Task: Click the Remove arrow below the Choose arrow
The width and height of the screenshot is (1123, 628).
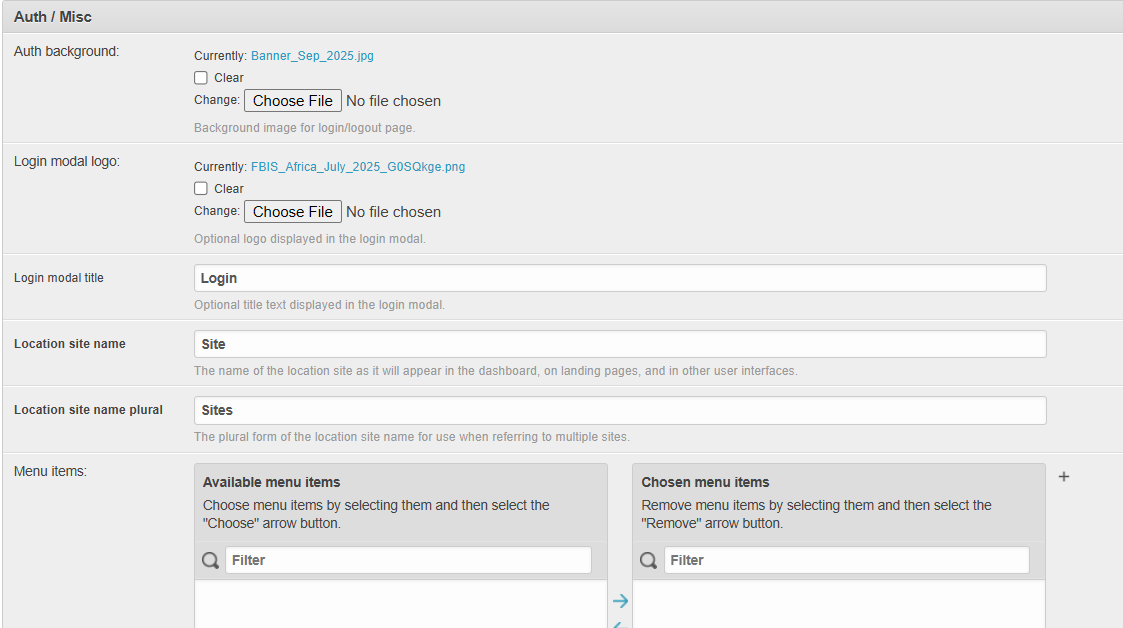Action: pyautogui.click(x=620, y=625)
